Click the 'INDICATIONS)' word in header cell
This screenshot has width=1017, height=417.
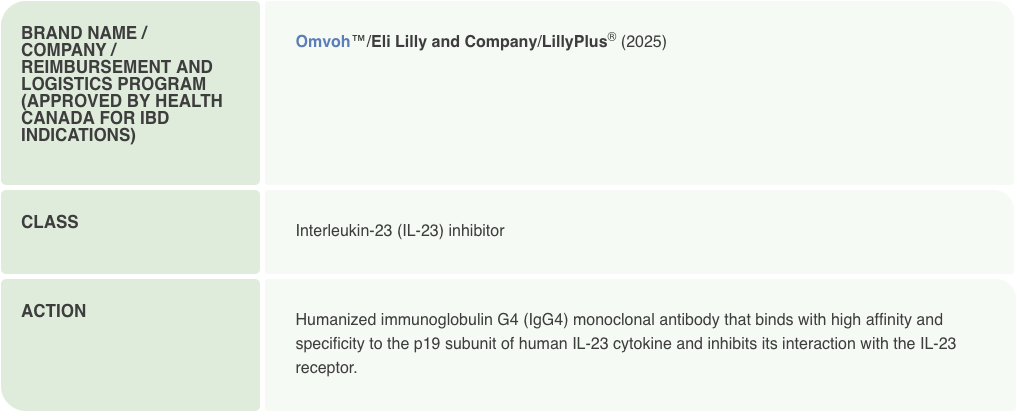[x=78, y=135]
